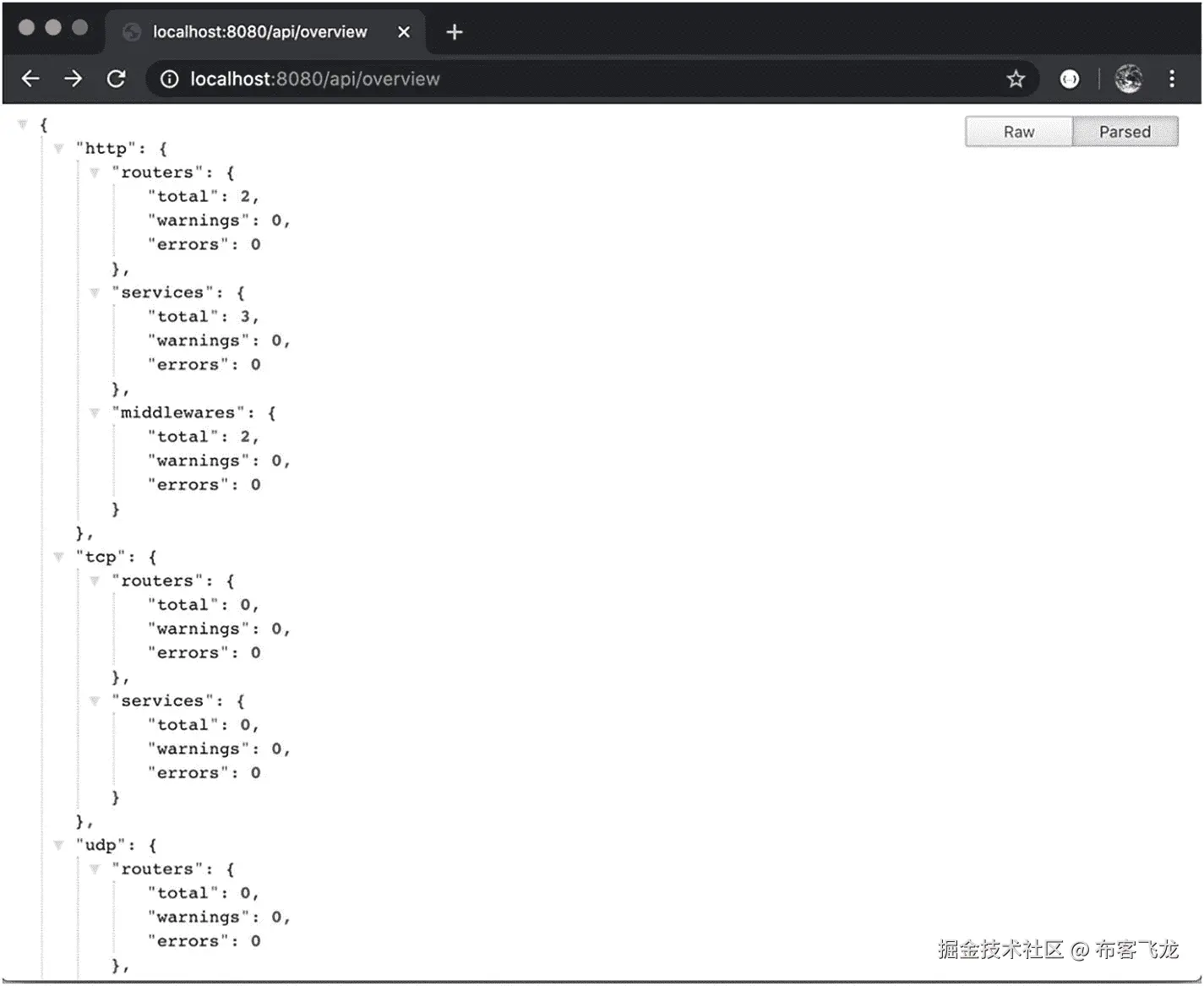1204x986 pixels.
Task: Reload the current page
Action: point(117,79)
